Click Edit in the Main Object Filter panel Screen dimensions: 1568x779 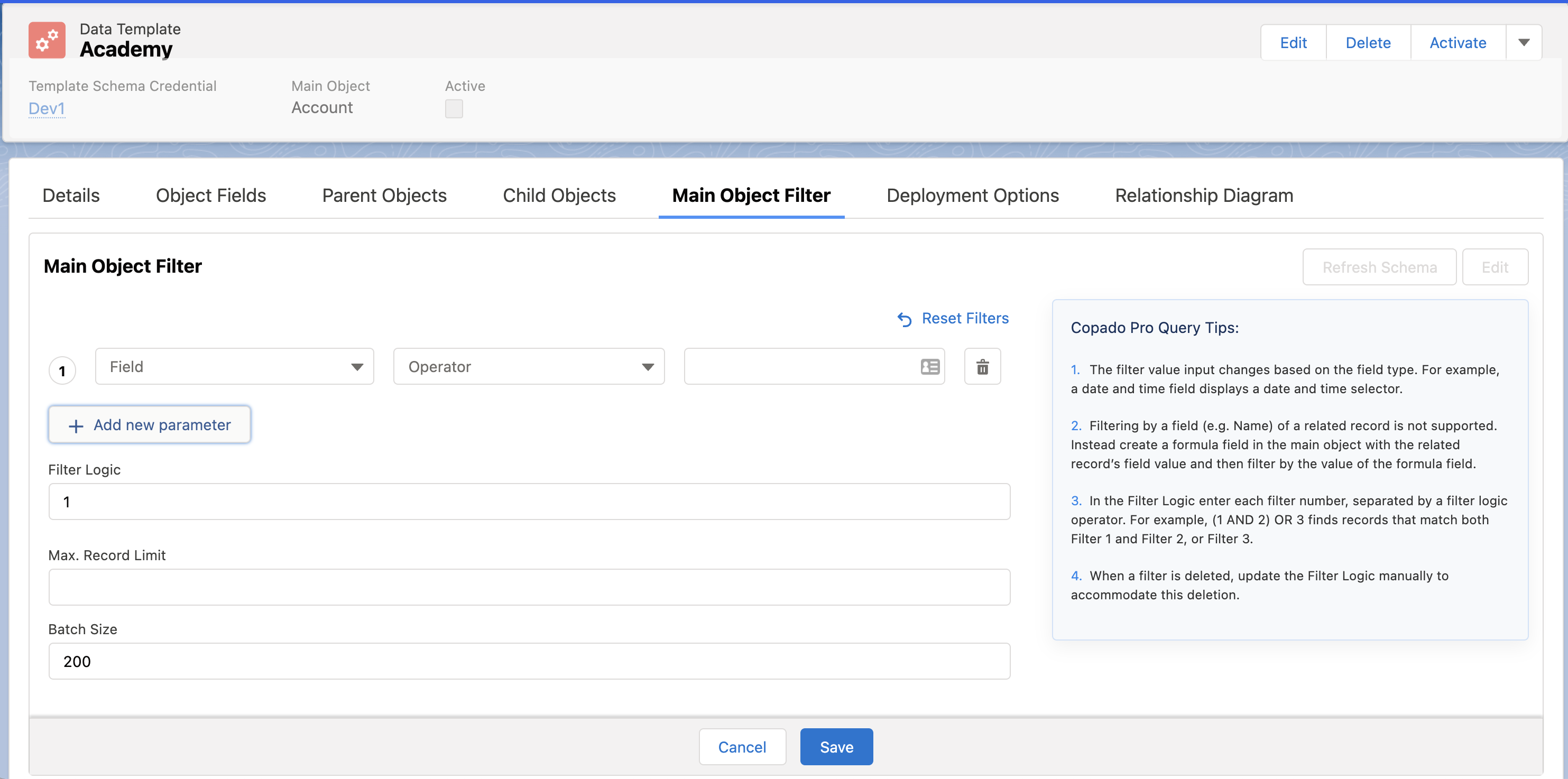coord(1495,267)
